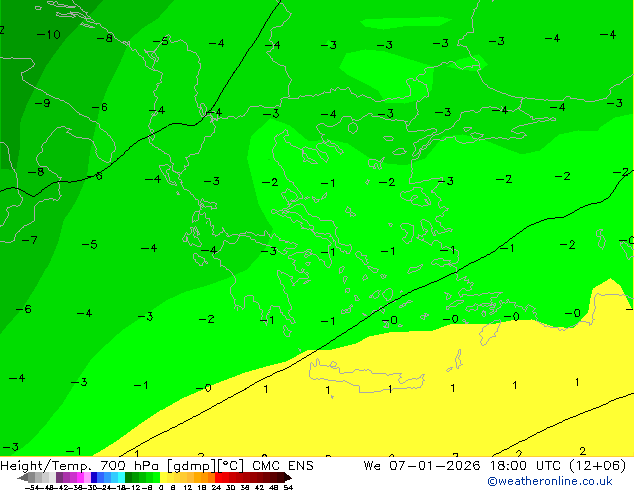The image size is (634, 490).
Task: Click the 'Height/Temp. 700 hPa' title text
Action: point(80,466)
